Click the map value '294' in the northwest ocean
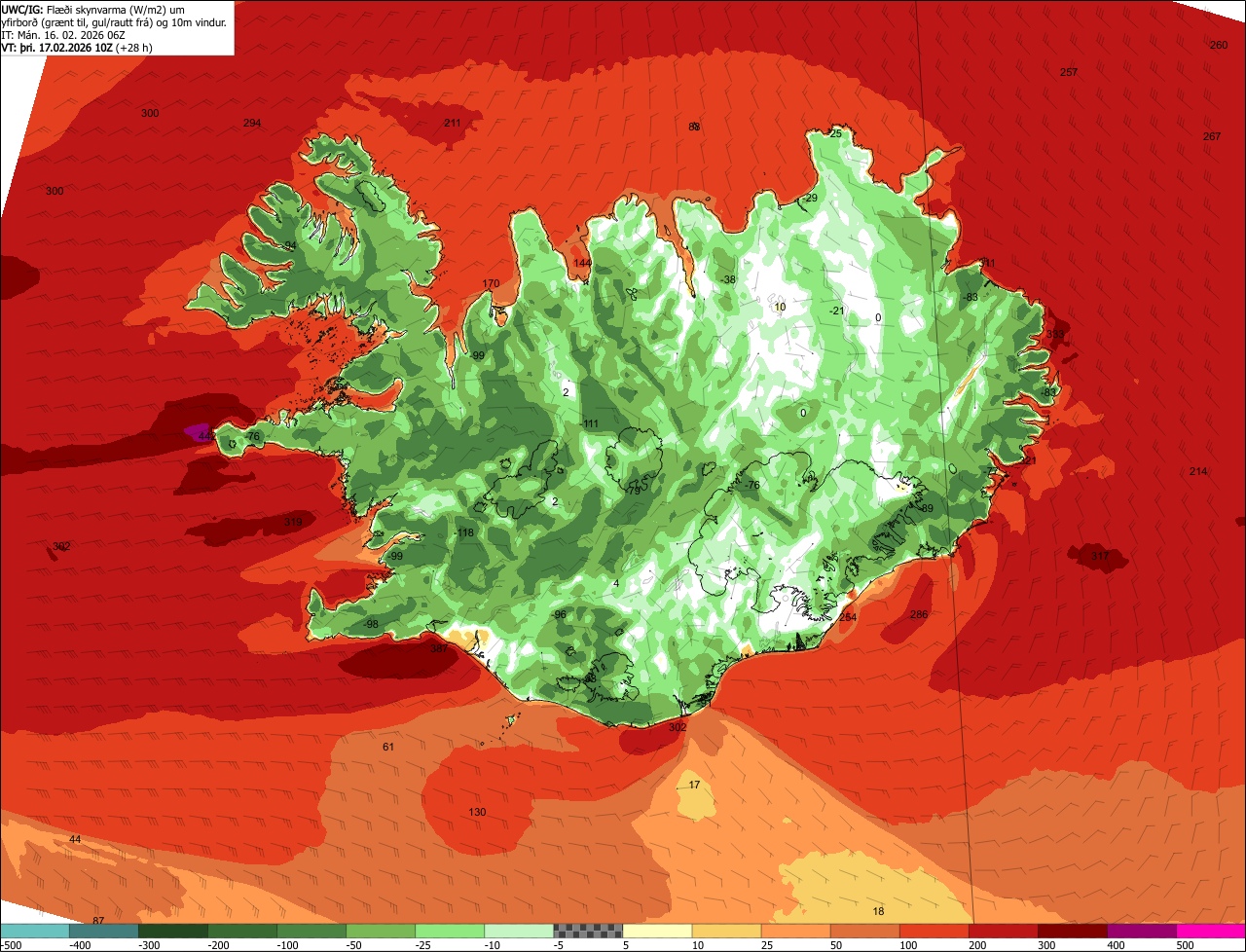Image resolution: width=1246 pixels, height=952 pixels. [x=252, y=123]
